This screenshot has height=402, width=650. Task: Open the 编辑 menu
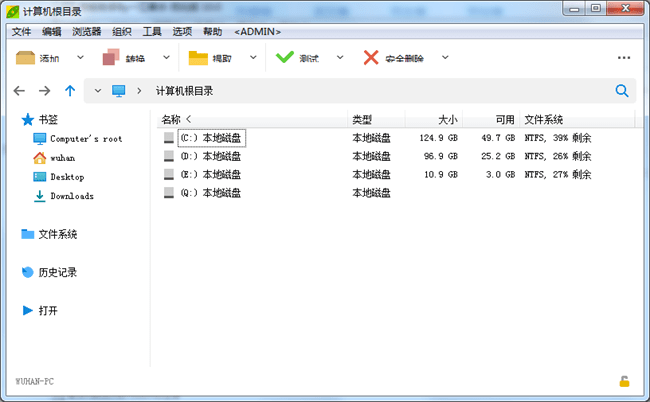(51, 32)
